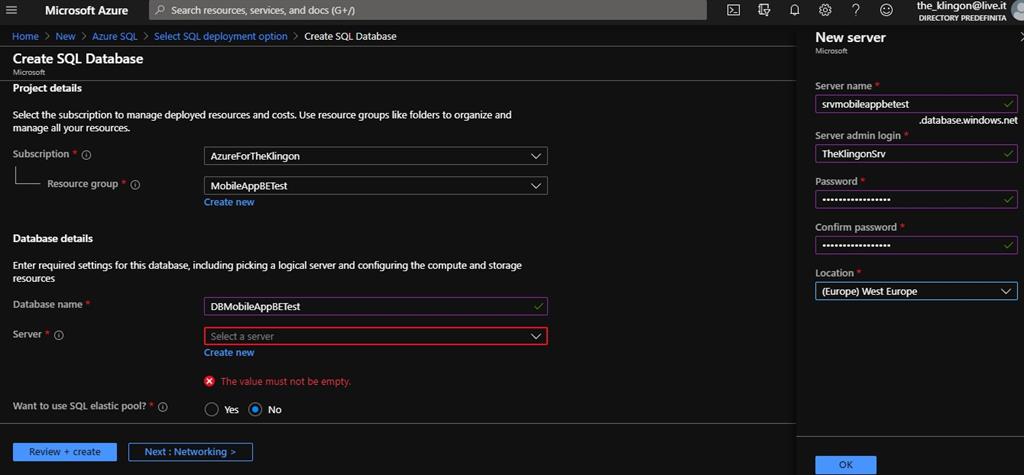Viewport: 1024px width, 475px height.
Task: Expand the Subscription dropdown
Action: tap(376, 156)
